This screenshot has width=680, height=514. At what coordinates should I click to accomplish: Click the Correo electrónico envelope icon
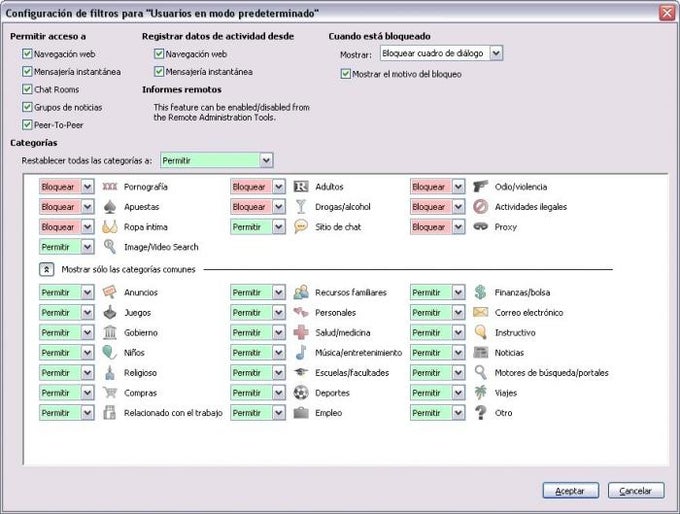pyautogui.click(x=481, y=312)
